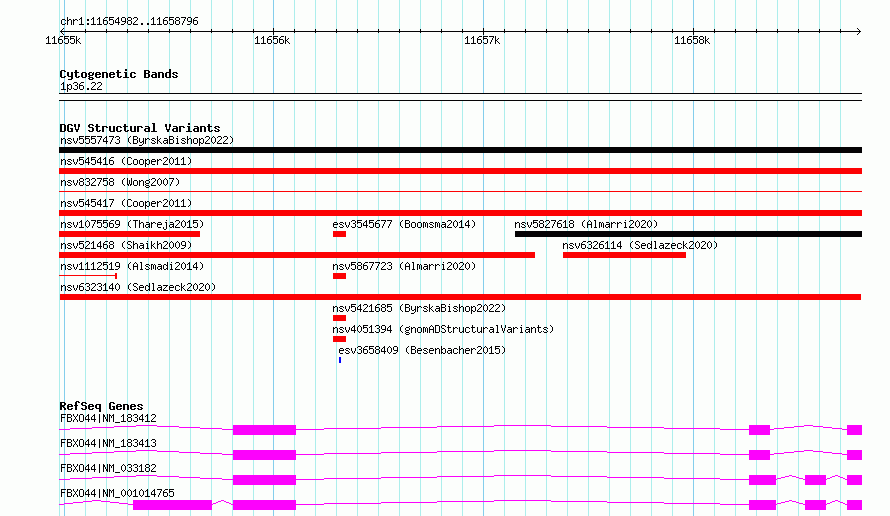This screenshot has height=516, width=890.
Task: Click the red bar under nsv521468
Action: pos(297,255)
